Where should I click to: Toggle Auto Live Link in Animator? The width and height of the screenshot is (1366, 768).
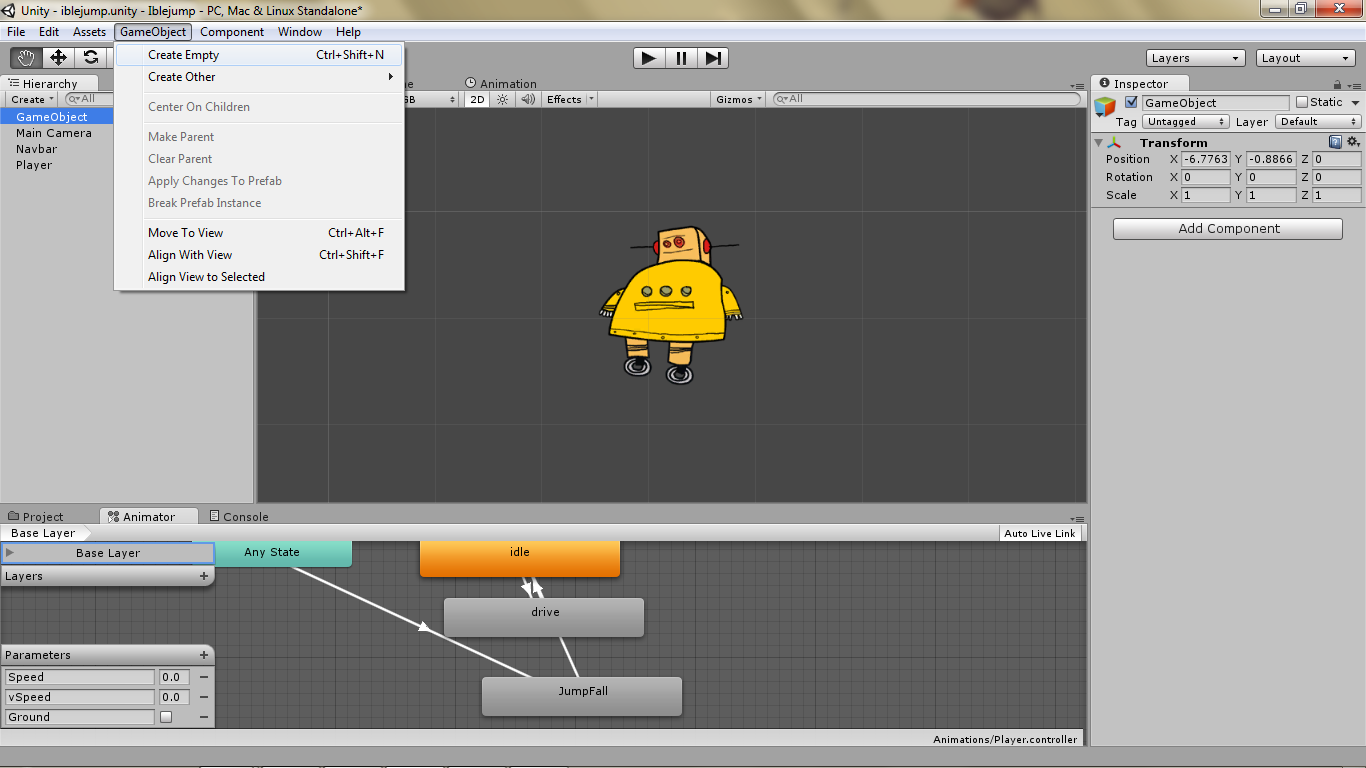(1040, 533)
